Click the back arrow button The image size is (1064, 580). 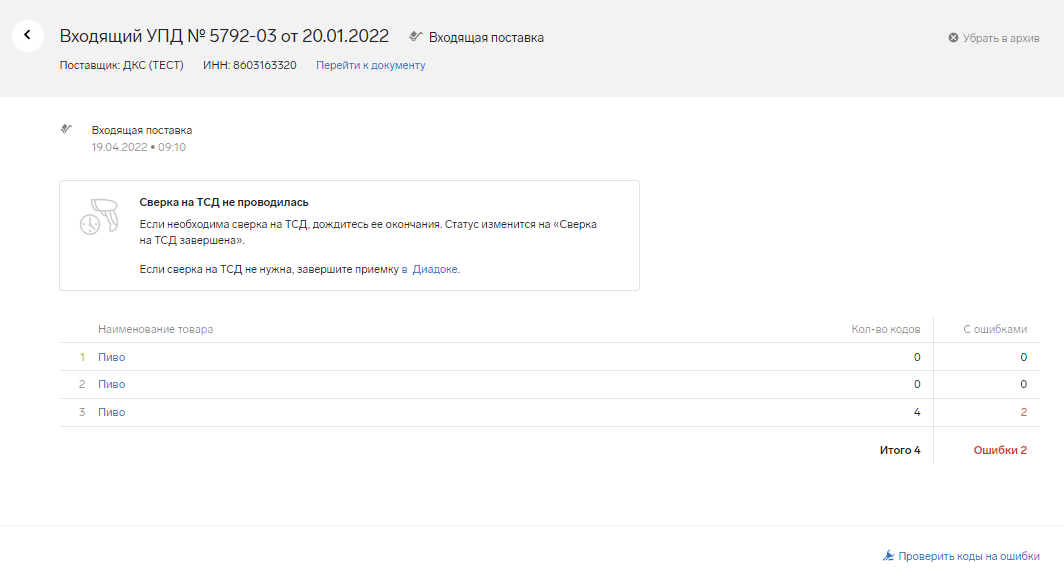[28, 35]
